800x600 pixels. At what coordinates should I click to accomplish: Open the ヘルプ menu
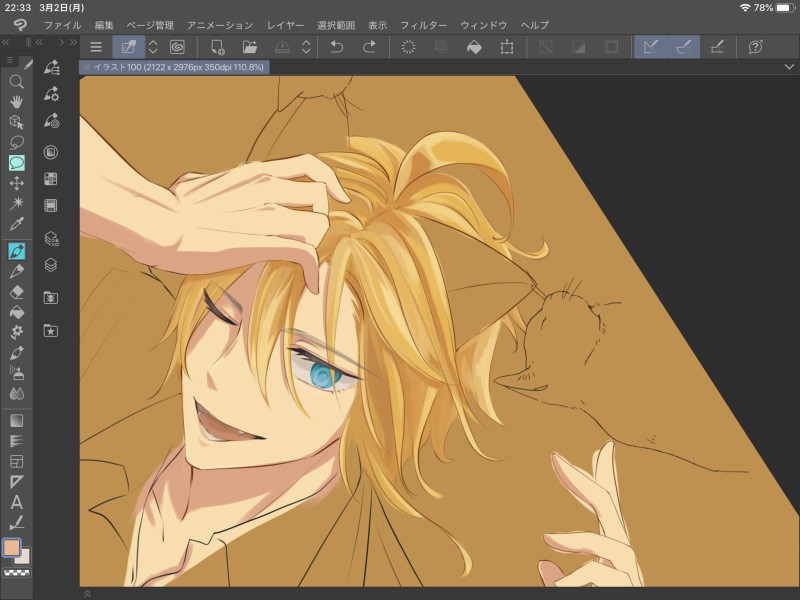click(x=535, y=25)
